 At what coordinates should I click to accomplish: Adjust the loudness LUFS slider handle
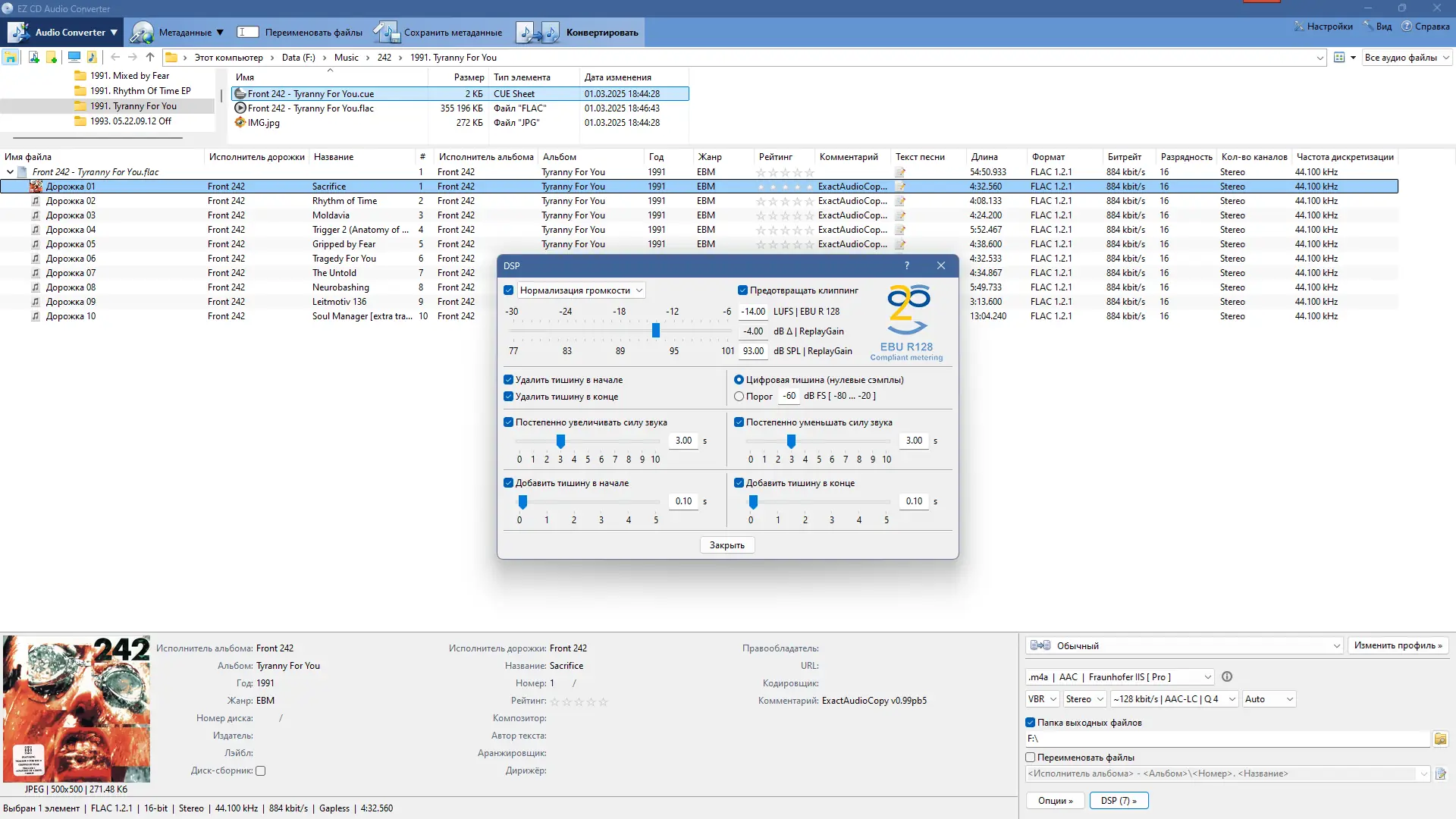coord(656,331)
